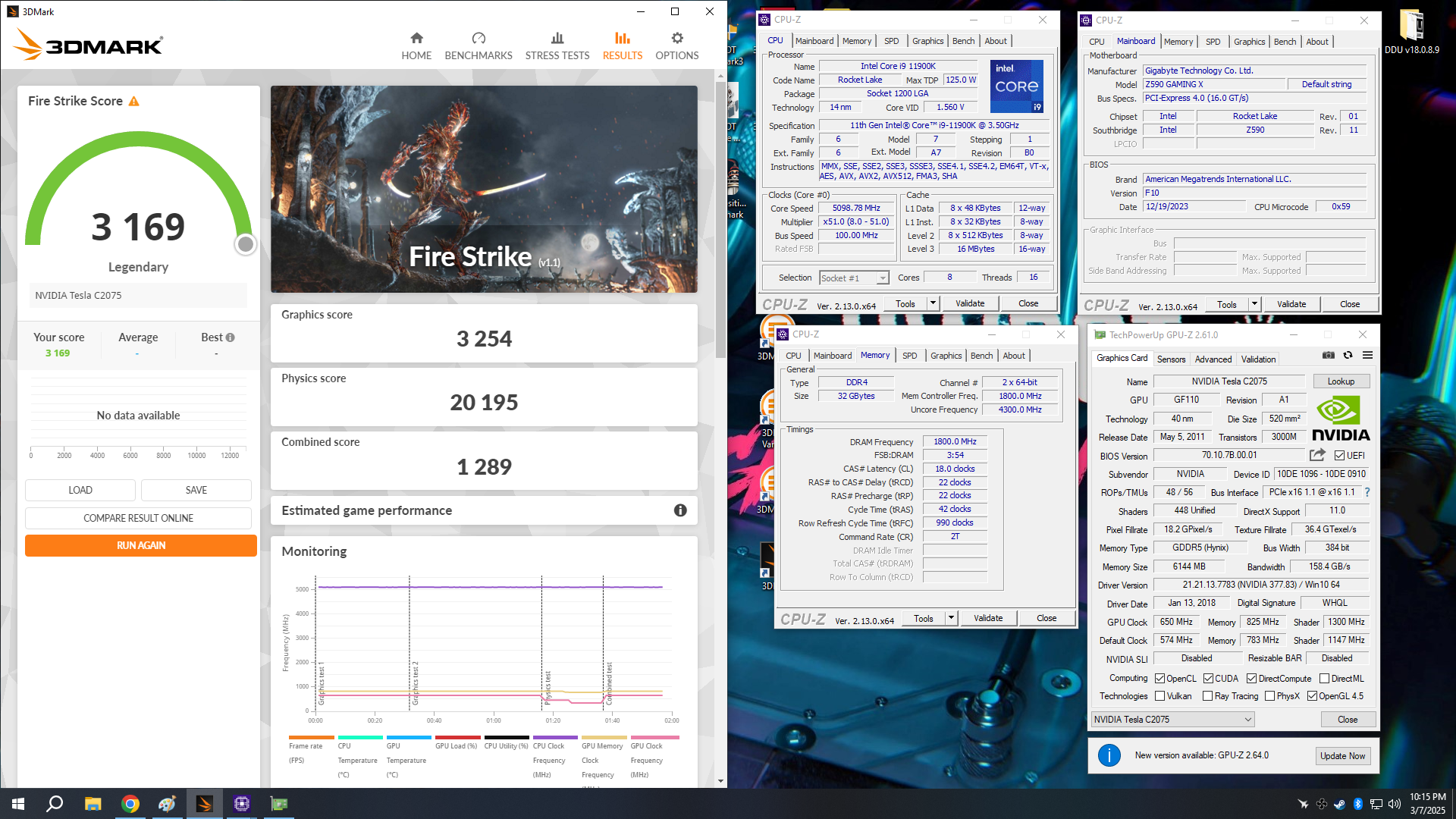Image resolution: width=1456 pixels, height=819 pixels.
Task: Click the SAVE button in 3DMark
Action: [x=196, y=490]
